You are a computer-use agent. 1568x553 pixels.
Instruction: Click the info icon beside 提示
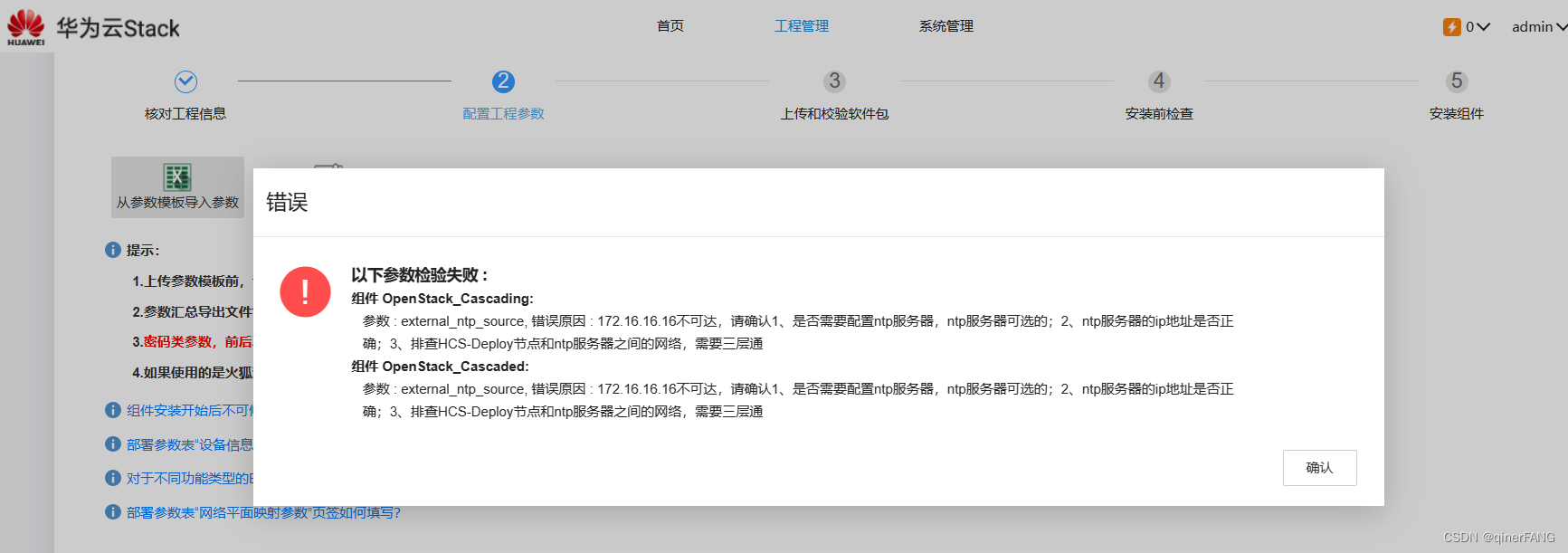pos(113,250)
